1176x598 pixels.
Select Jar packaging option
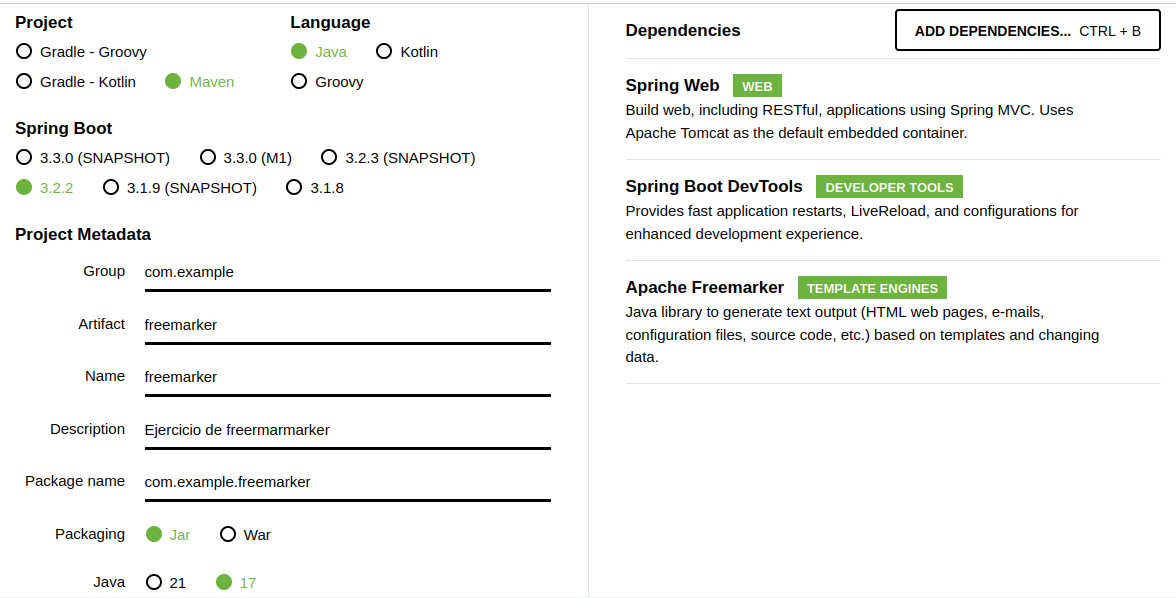pyautogui.click(x=168, y=534)
